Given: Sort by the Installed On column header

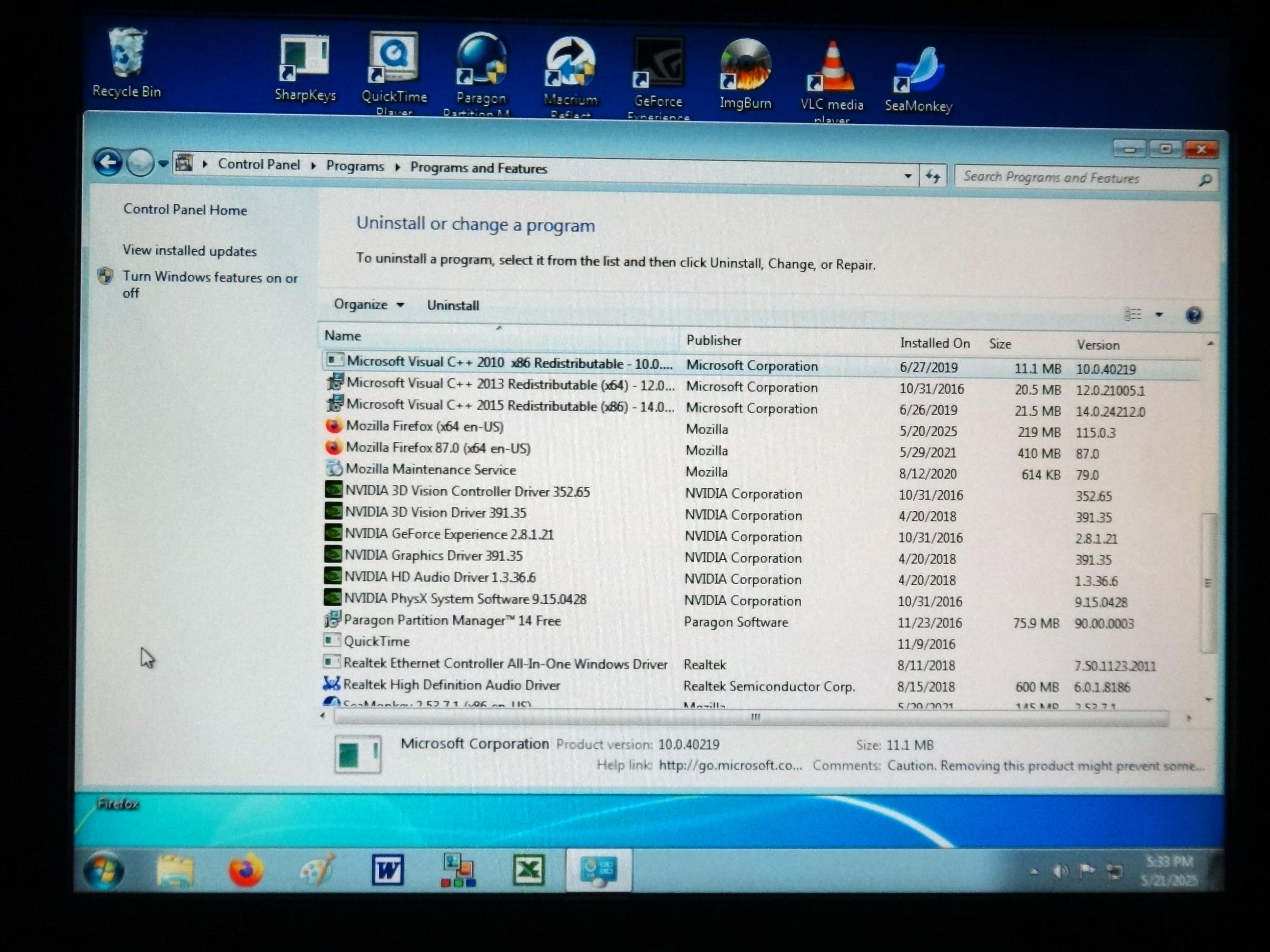Looking at the screenshot, I should [938, 343].
